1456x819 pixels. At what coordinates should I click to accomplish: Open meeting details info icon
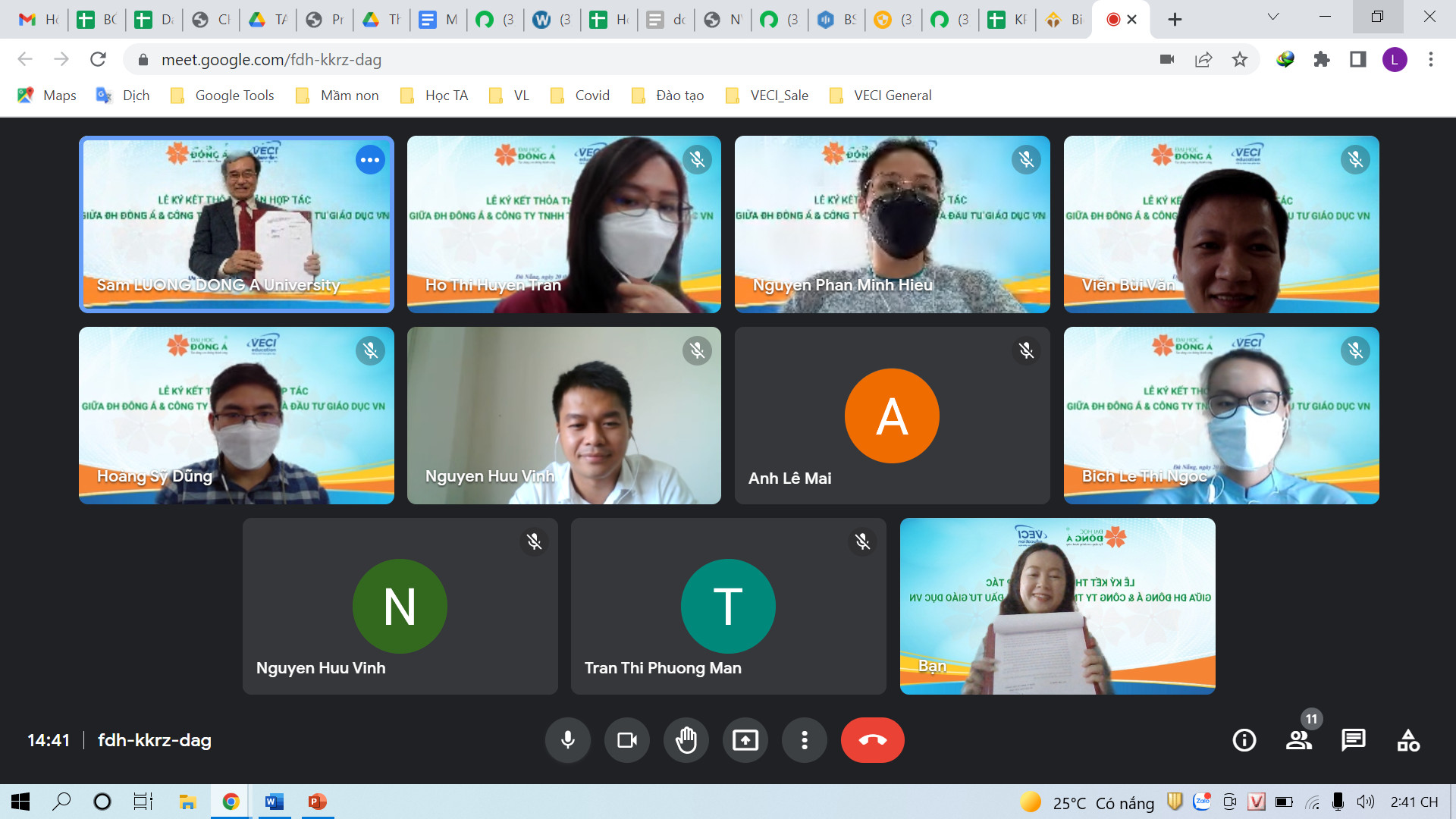pos(1244,740)
